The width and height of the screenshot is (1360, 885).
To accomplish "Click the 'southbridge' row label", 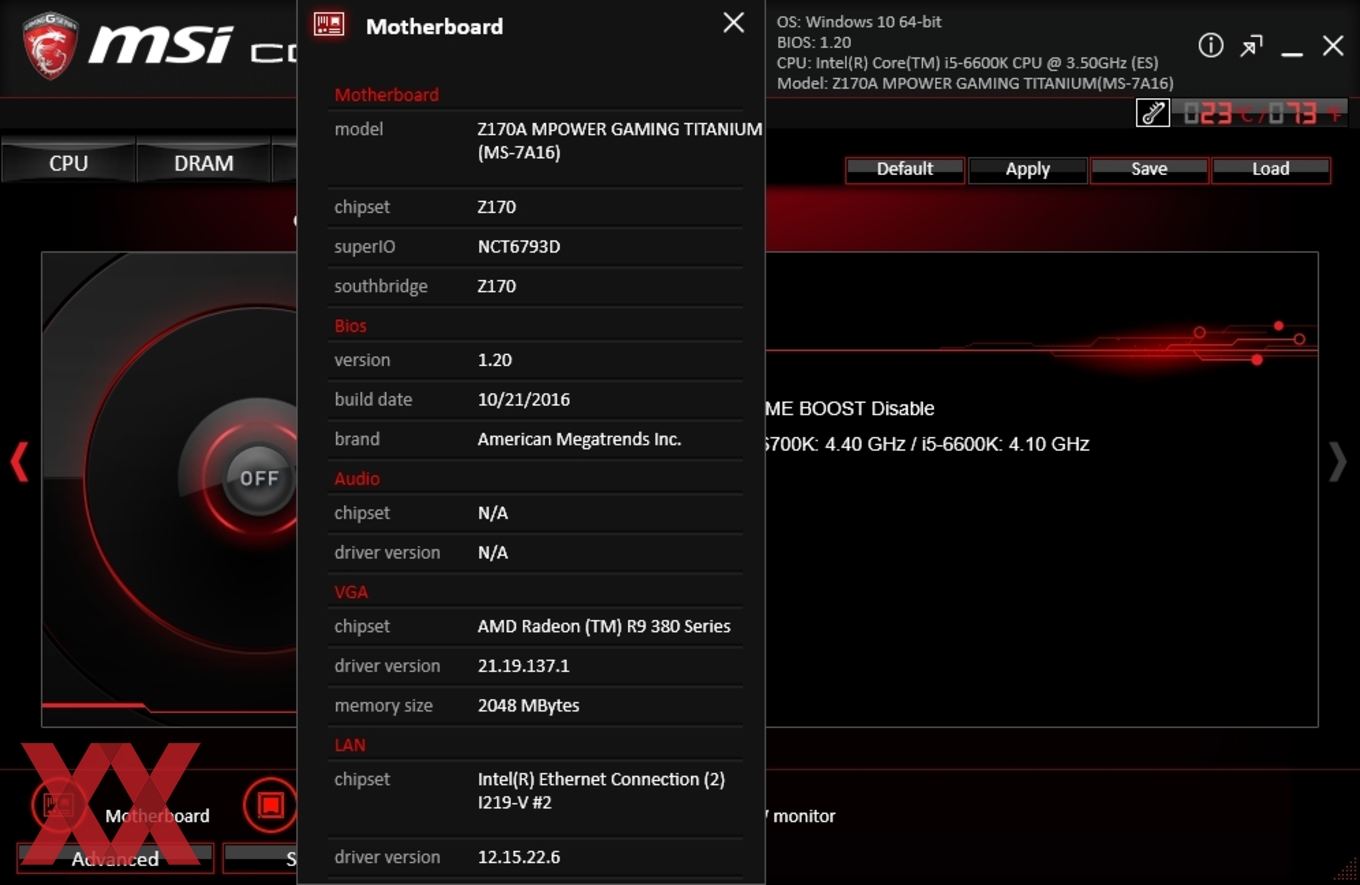I will [381, 286].
